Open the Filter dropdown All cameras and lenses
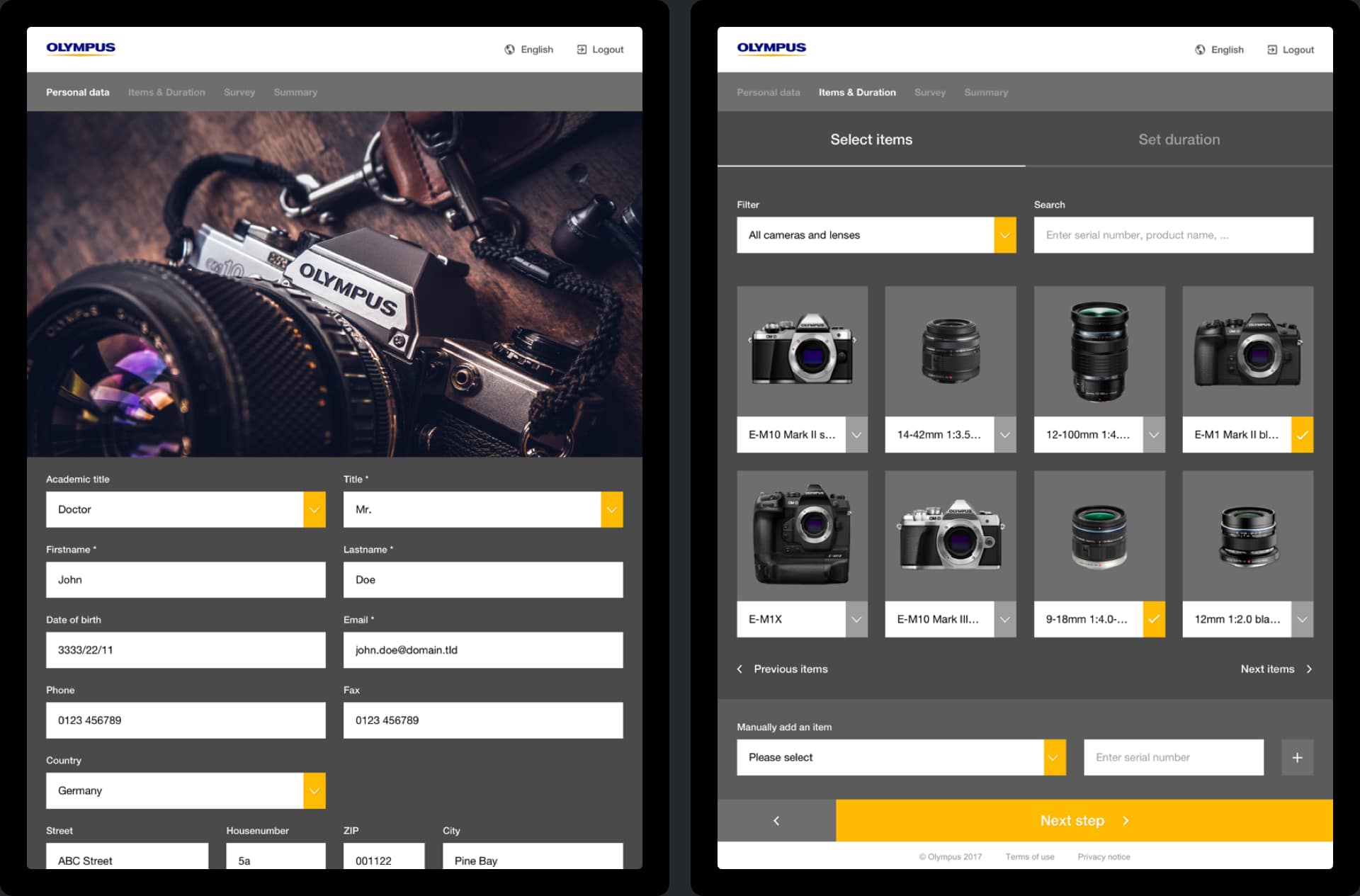This screenshot has width=1360, height=896. coord(876,235)
